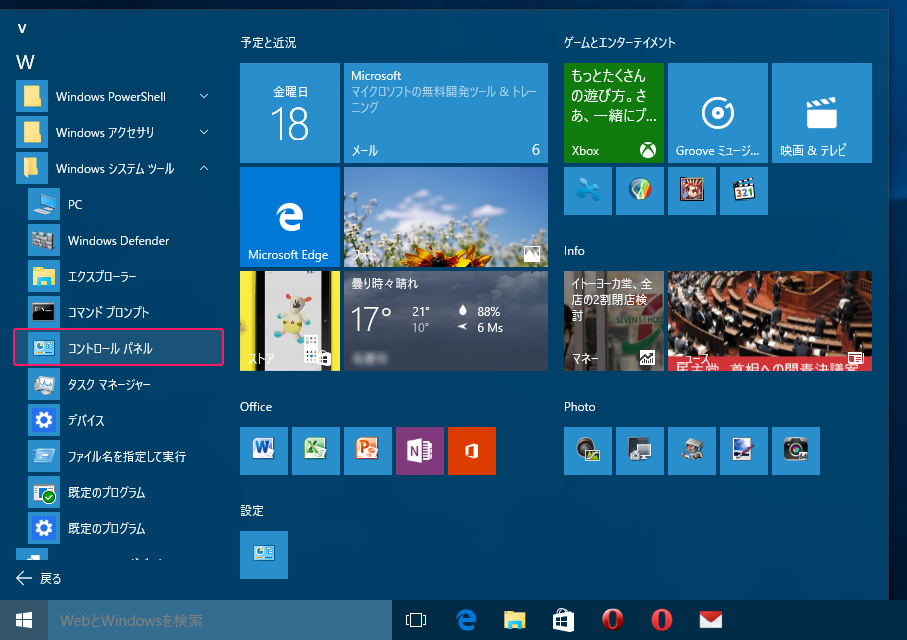Launch the game character portrait tile

[x=692, y=191]
